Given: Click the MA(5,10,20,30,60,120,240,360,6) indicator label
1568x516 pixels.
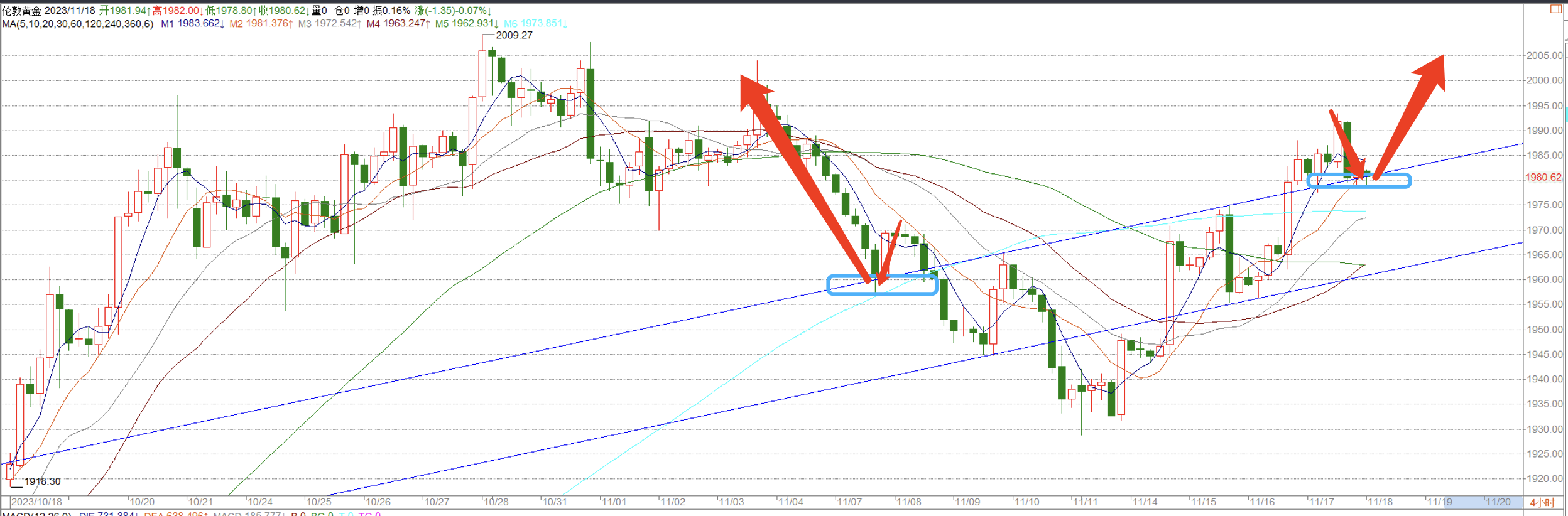Looking at the screenshot, I should pyautogui.click(x=77, y=24).
